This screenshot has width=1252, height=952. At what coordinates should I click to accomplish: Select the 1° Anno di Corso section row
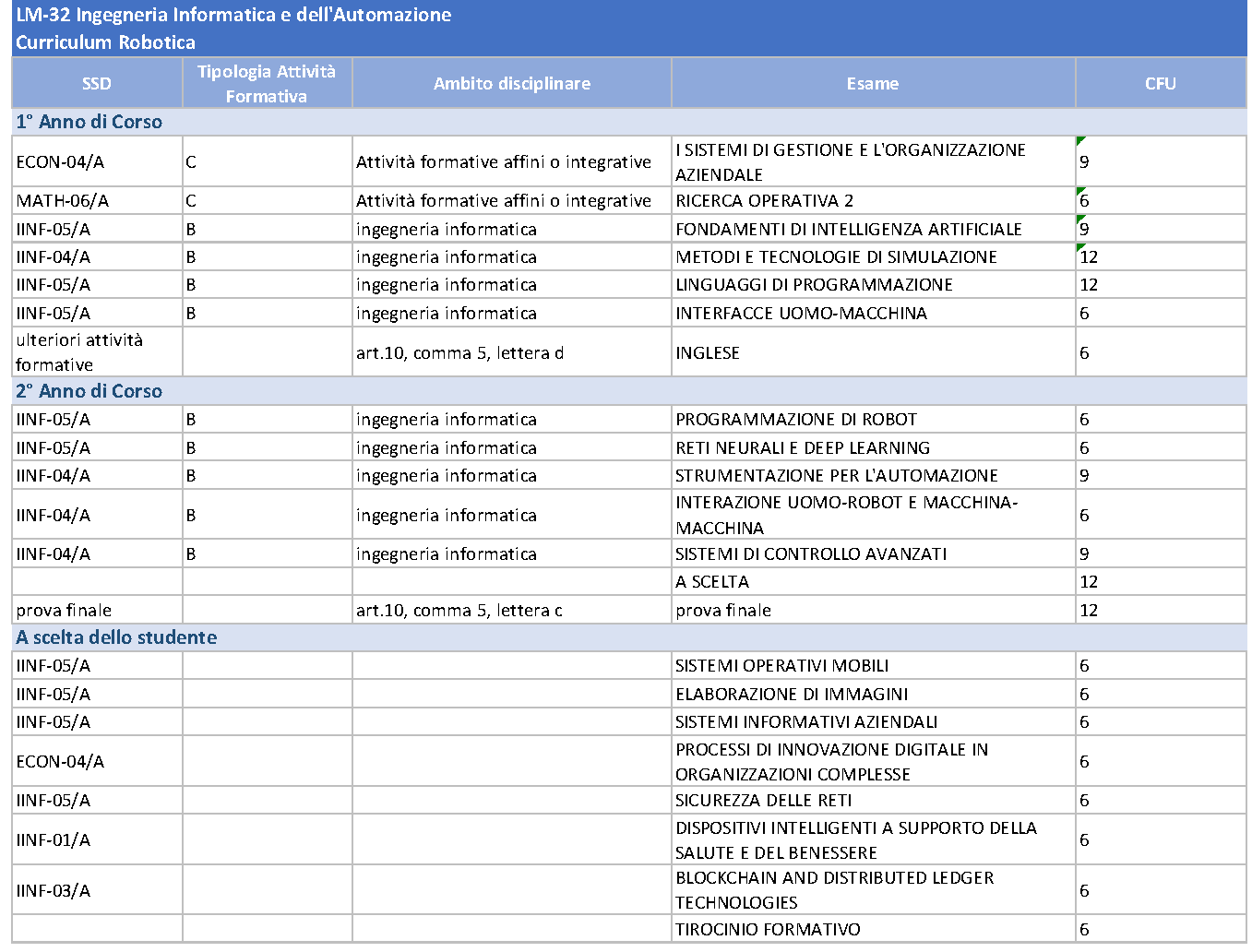coord(629,122)
